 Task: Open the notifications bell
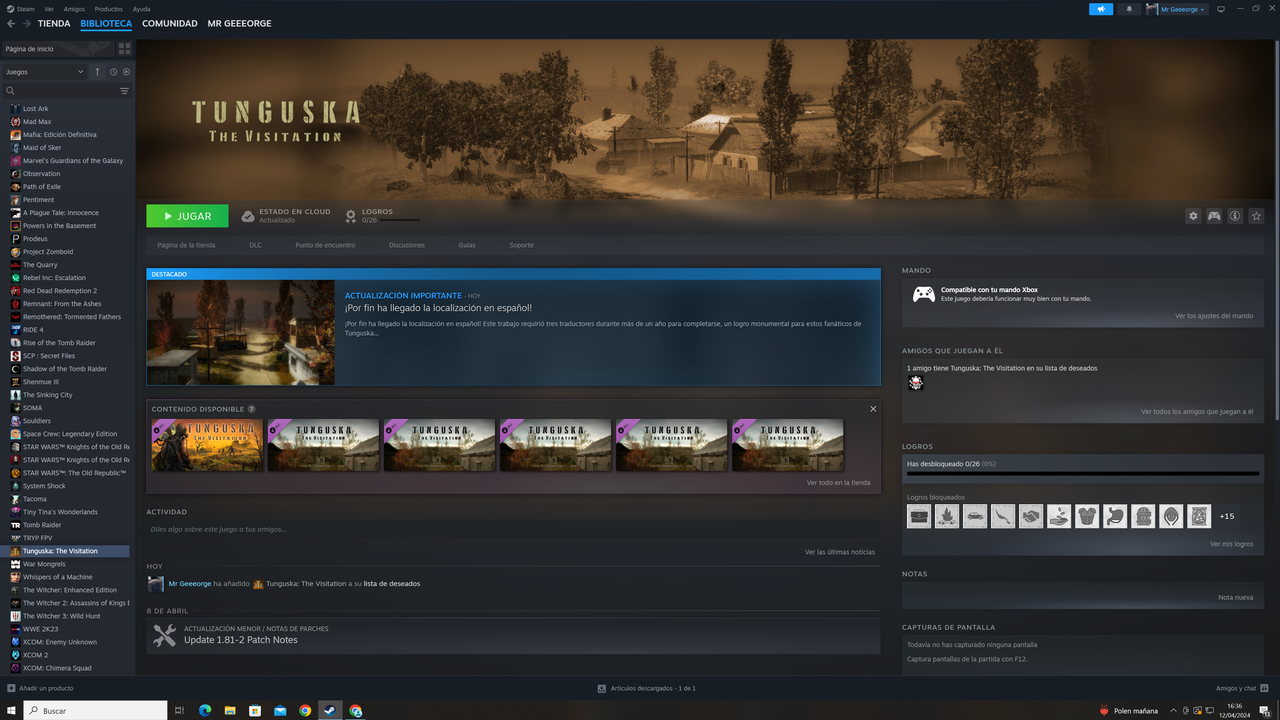(1130, 9)
